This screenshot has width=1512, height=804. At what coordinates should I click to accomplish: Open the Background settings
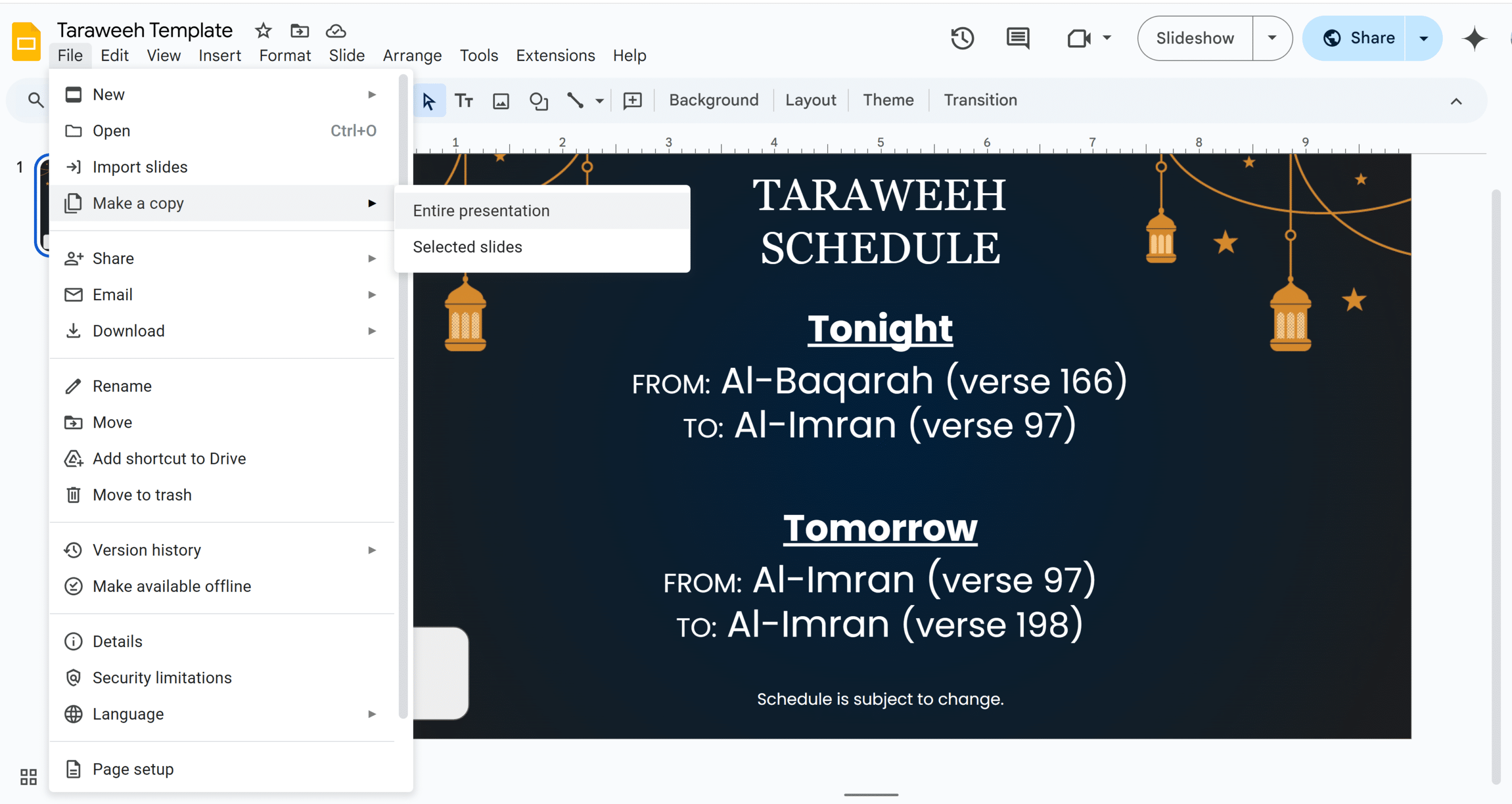[713, 100]
